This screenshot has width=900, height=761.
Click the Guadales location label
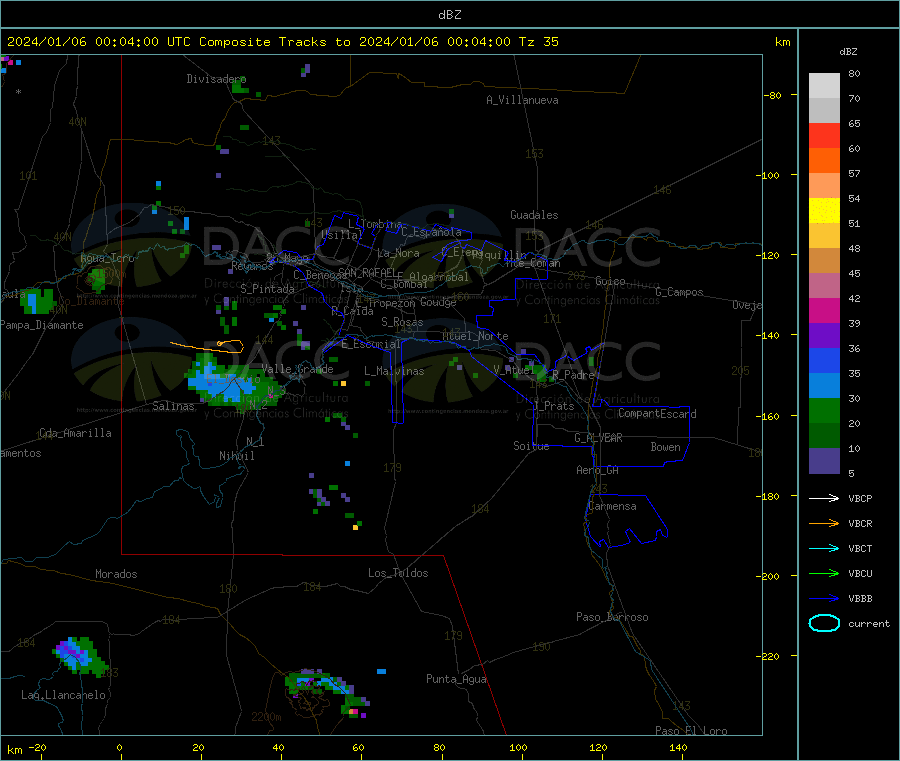pyautogui.click(x=534, y=215)
